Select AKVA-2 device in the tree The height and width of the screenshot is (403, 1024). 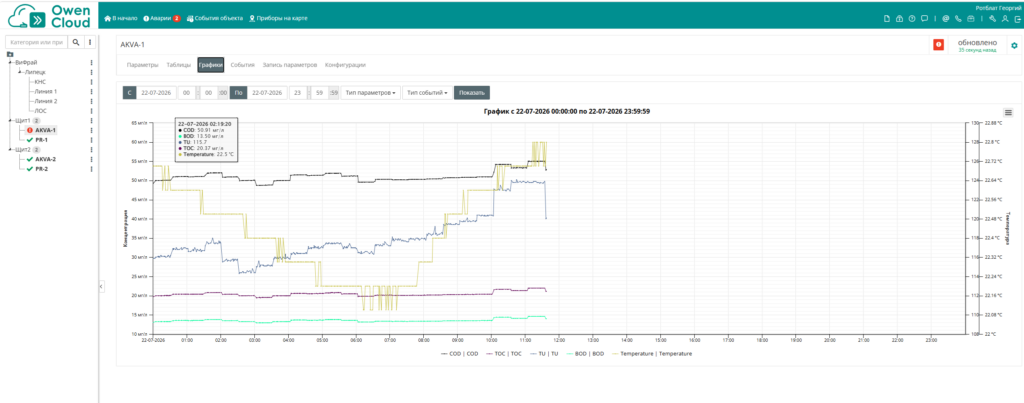click(45, 159)
